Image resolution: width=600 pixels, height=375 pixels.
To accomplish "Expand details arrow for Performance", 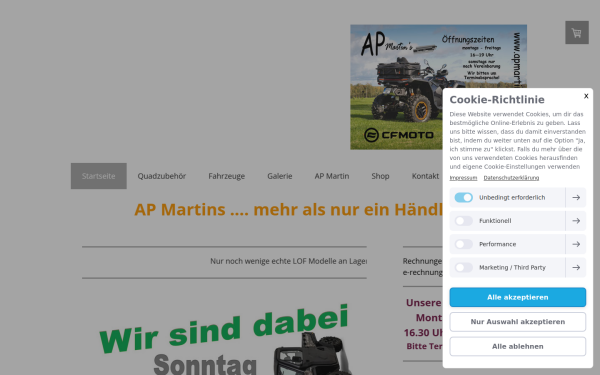I will click(576, 244).
